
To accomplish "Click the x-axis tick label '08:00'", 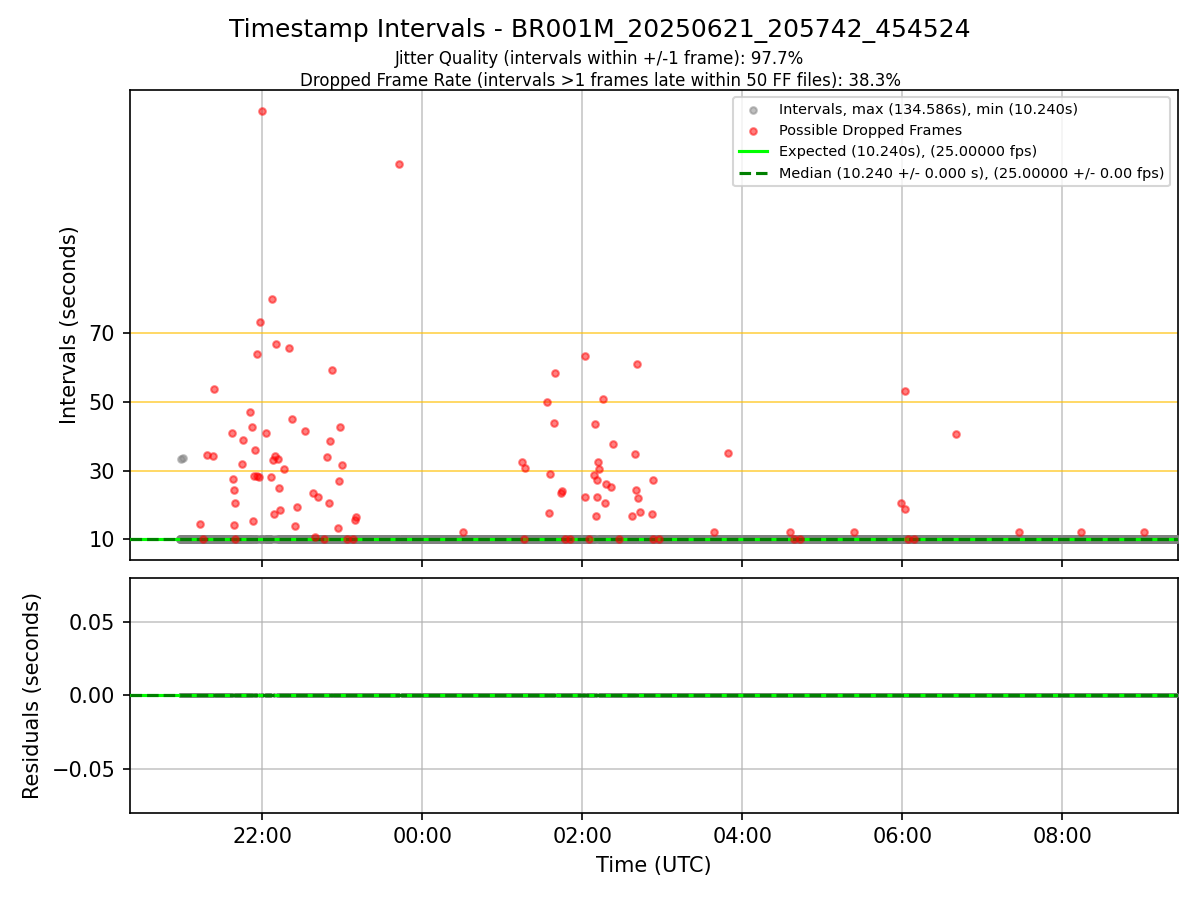I will [1062, 836].
